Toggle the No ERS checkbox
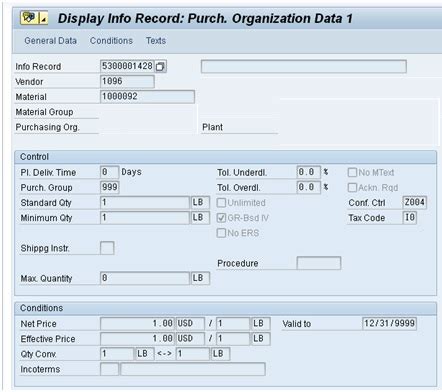This screenshot has height=392, width=442. tap(221, 233)
